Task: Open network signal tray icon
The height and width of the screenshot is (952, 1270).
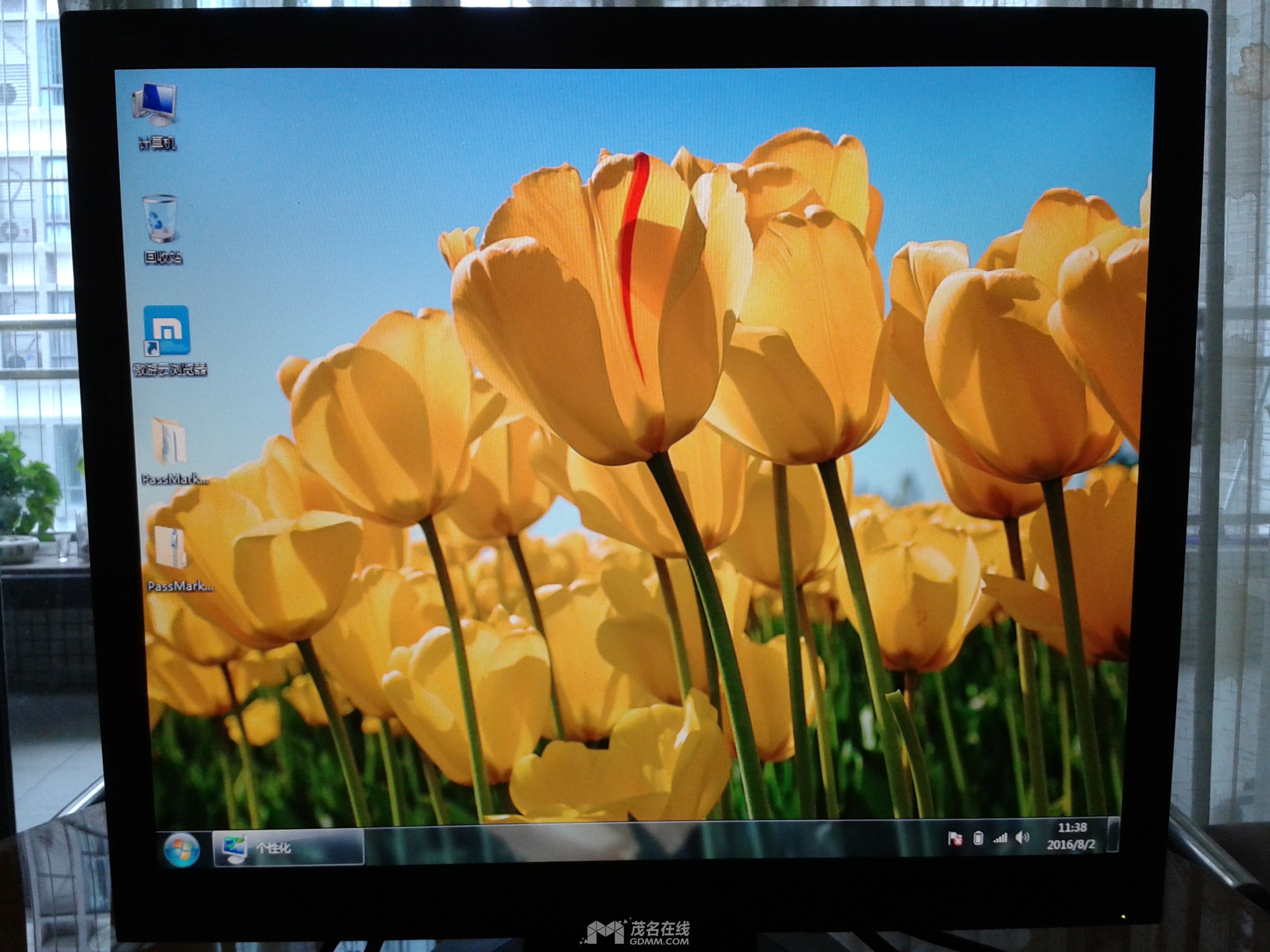Action: pyautogui.click(x=1000, y=838)
